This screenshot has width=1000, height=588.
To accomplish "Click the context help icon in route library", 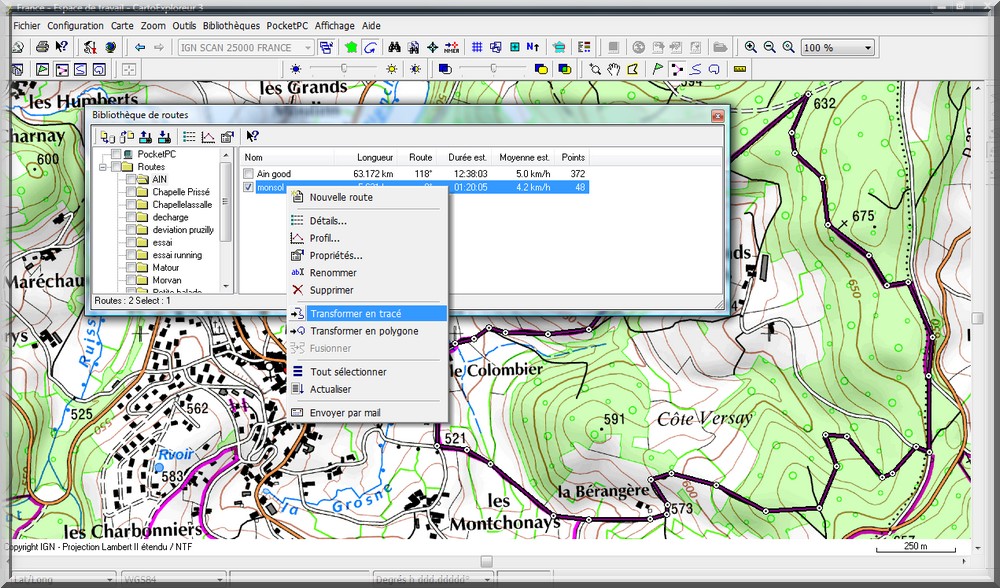I will 253,136.
